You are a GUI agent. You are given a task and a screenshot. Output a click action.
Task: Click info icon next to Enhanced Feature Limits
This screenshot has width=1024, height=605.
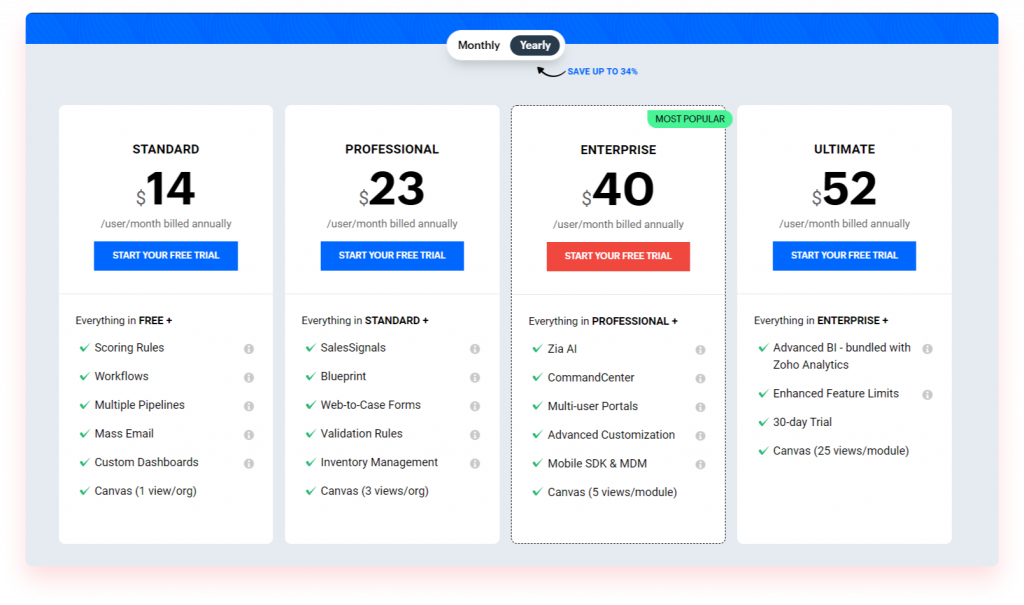pos(927,395)
